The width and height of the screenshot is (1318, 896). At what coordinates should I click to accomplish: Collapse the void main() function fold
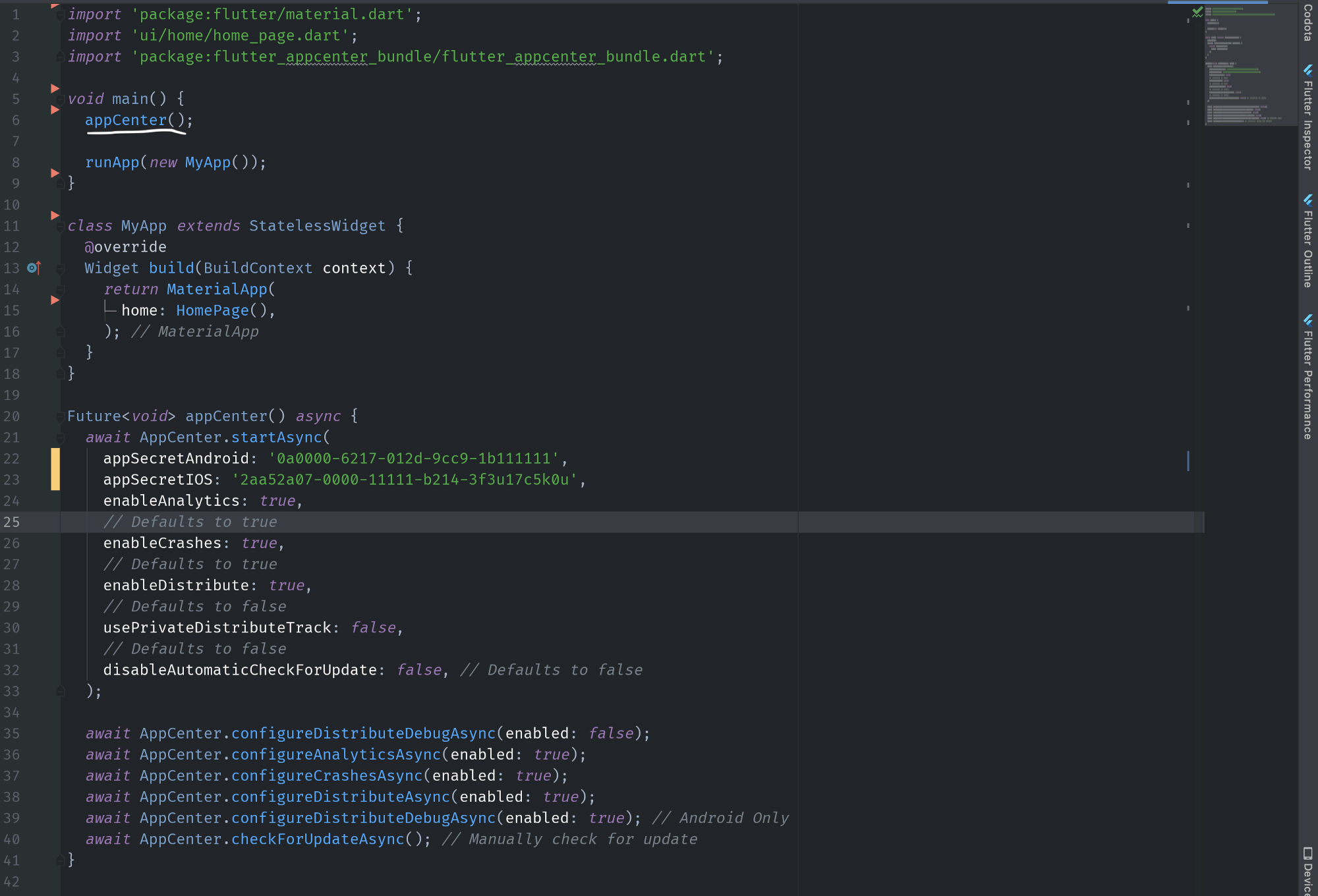point(60,99)
